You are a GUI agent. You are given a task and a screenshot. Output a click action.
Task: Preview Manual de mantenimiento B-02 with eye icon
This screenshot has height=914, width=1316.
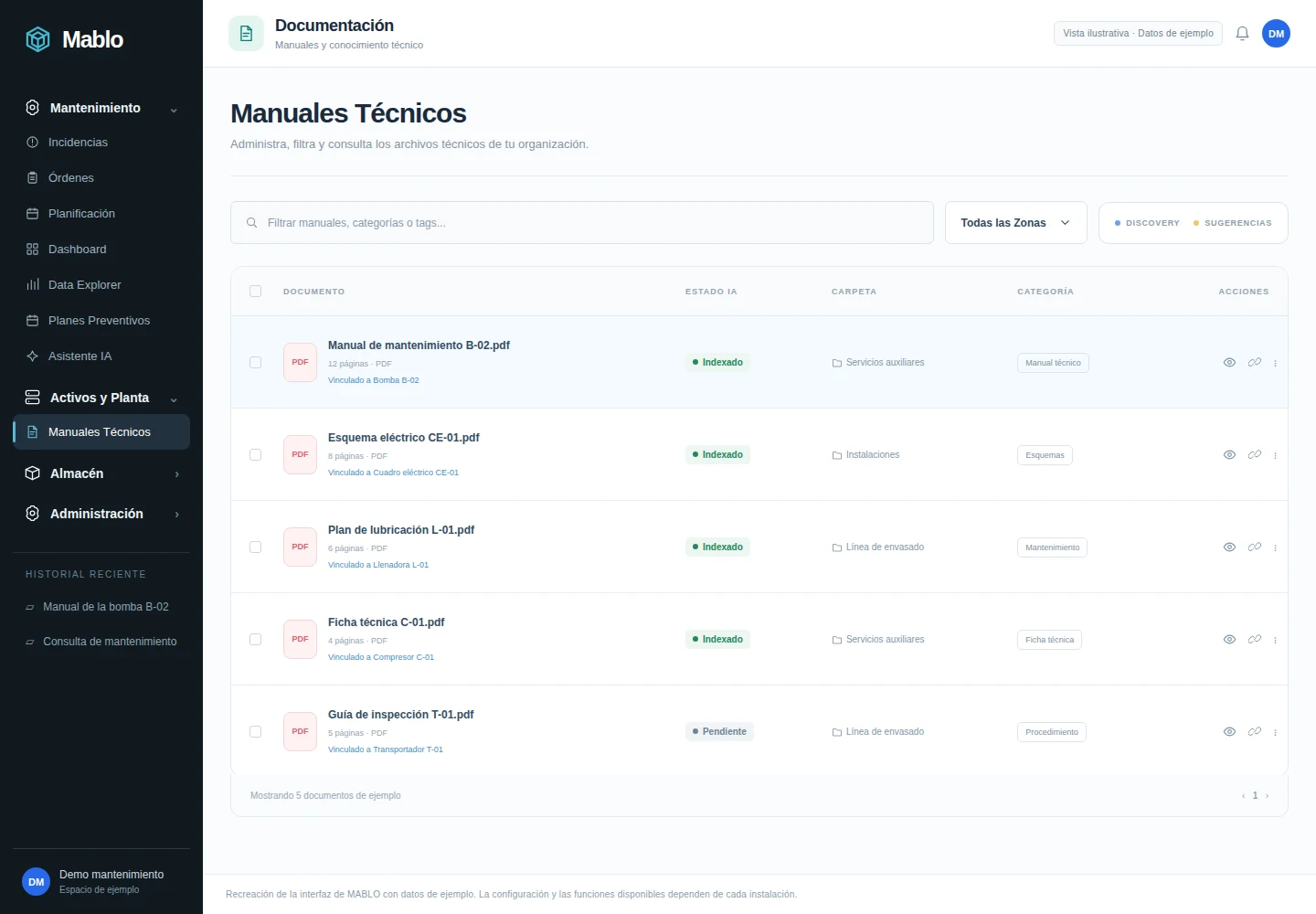[1229, 363]
